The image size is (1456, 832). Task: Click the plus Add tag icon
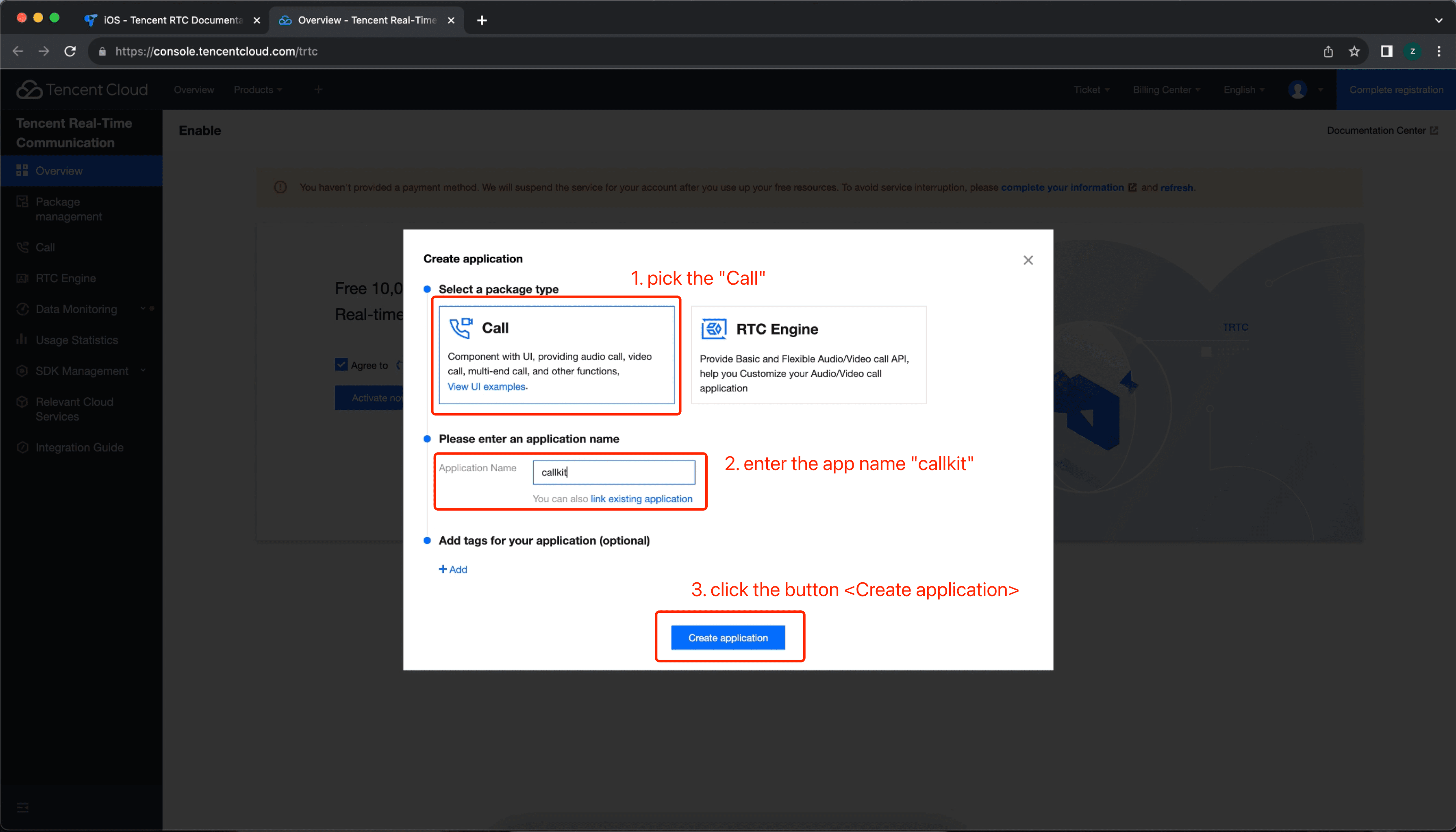[x=443, y=569]
